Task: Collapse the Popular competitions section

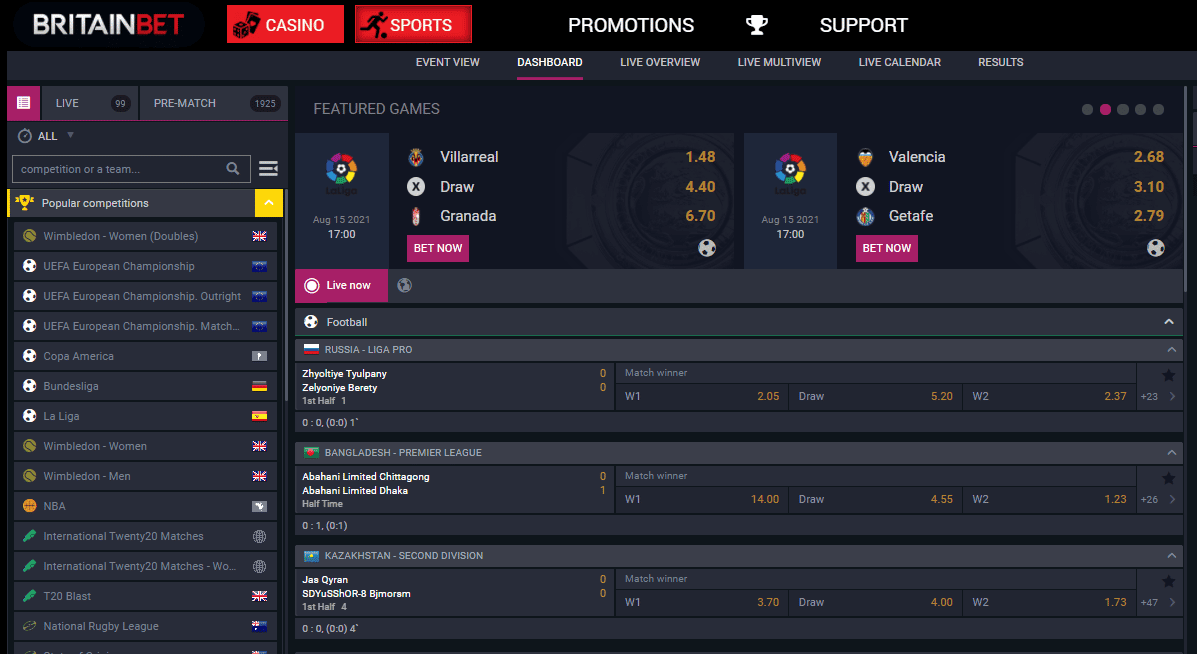Action: [268, 203]
